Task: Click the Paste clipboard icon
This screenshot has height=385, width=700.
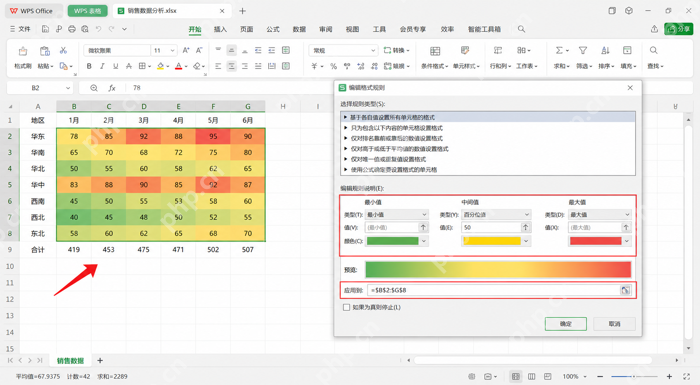Action: coord(45,51)
